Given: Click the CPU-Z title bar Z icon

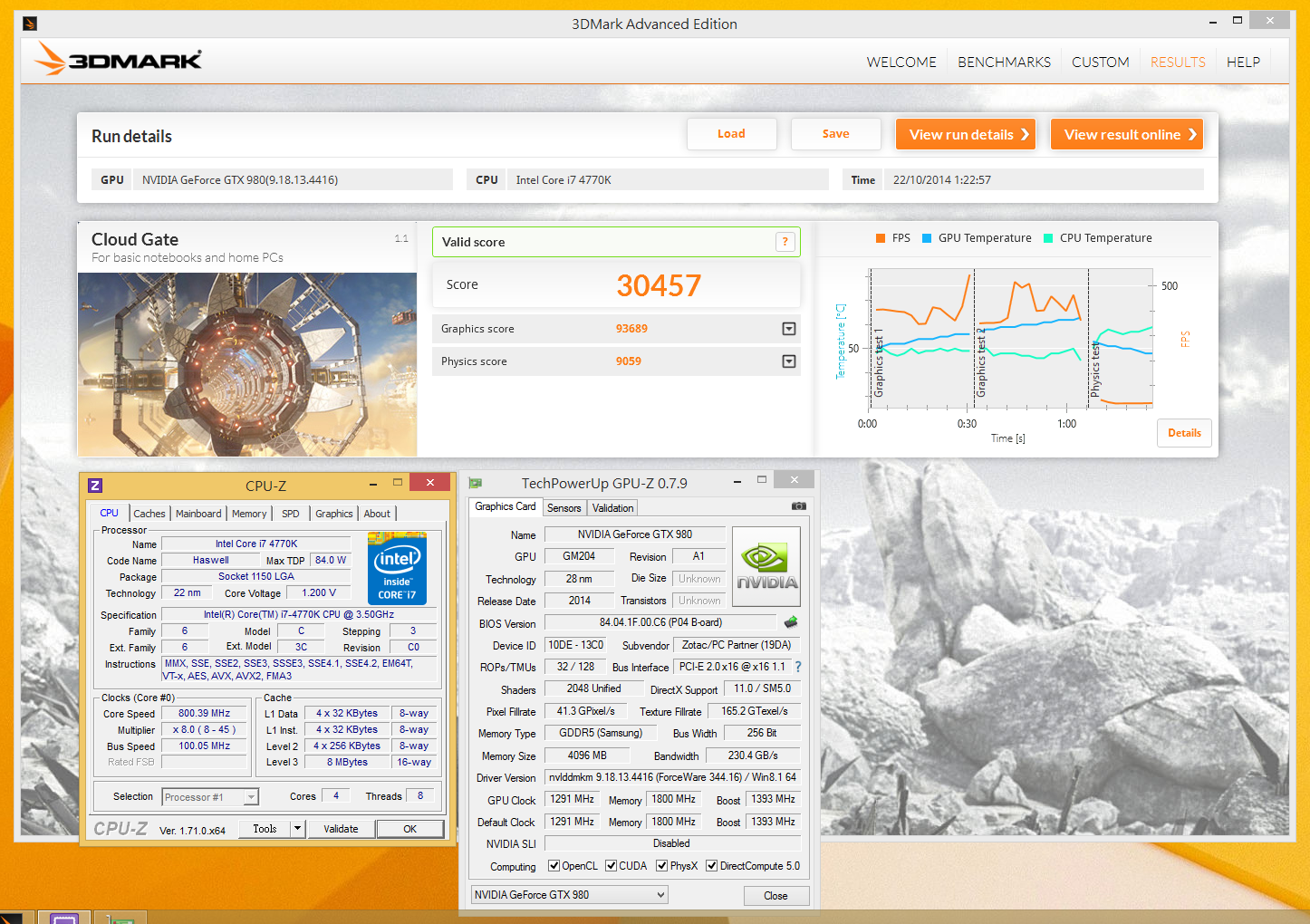Looking at the screenshot, I should [x=95, y=486].
